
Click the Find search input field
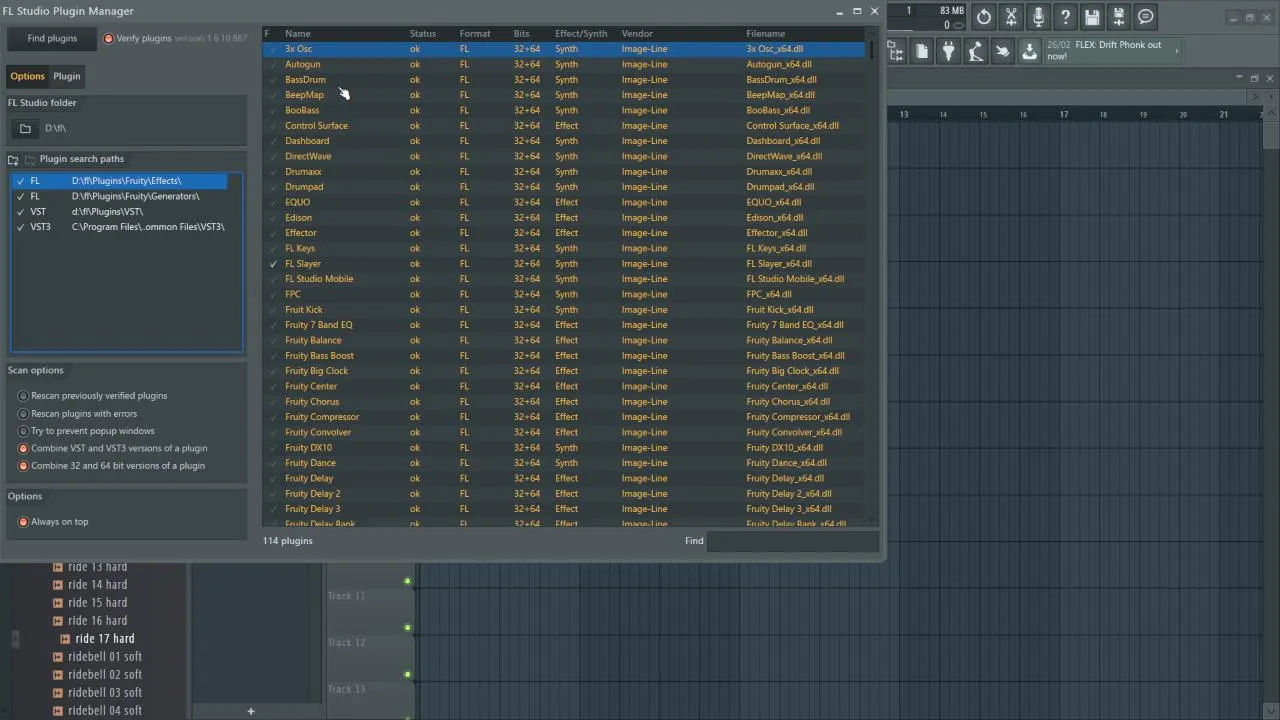coord(793,541)
